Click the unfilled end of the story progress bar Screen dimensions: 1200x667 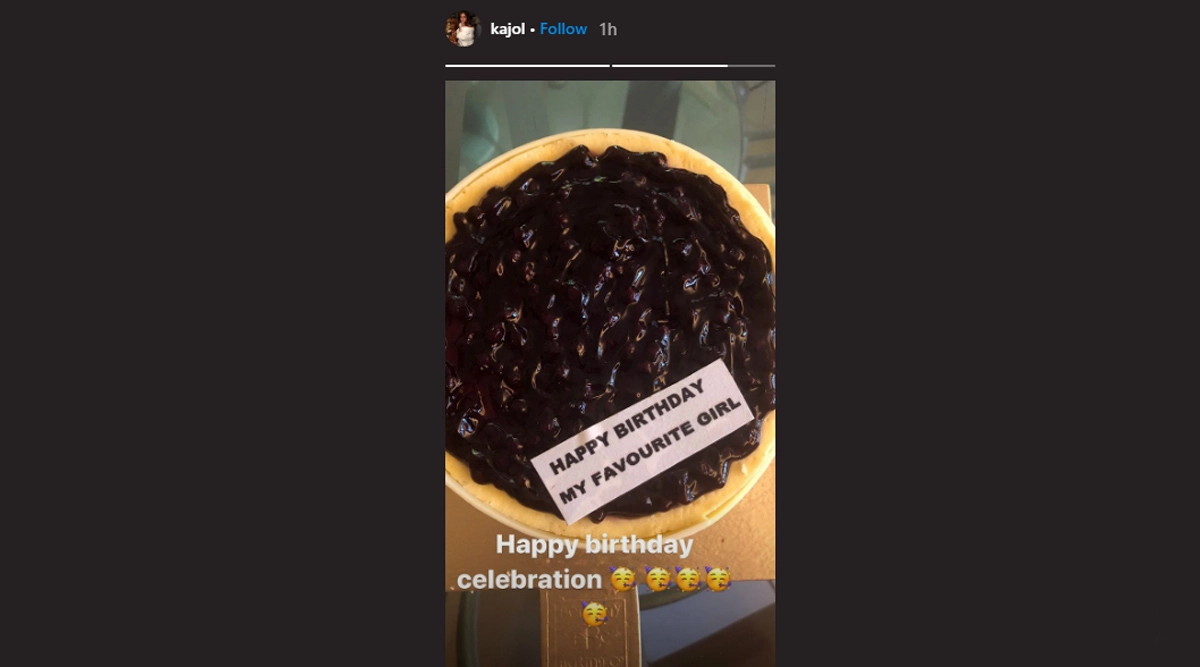(x=751, y=65)
